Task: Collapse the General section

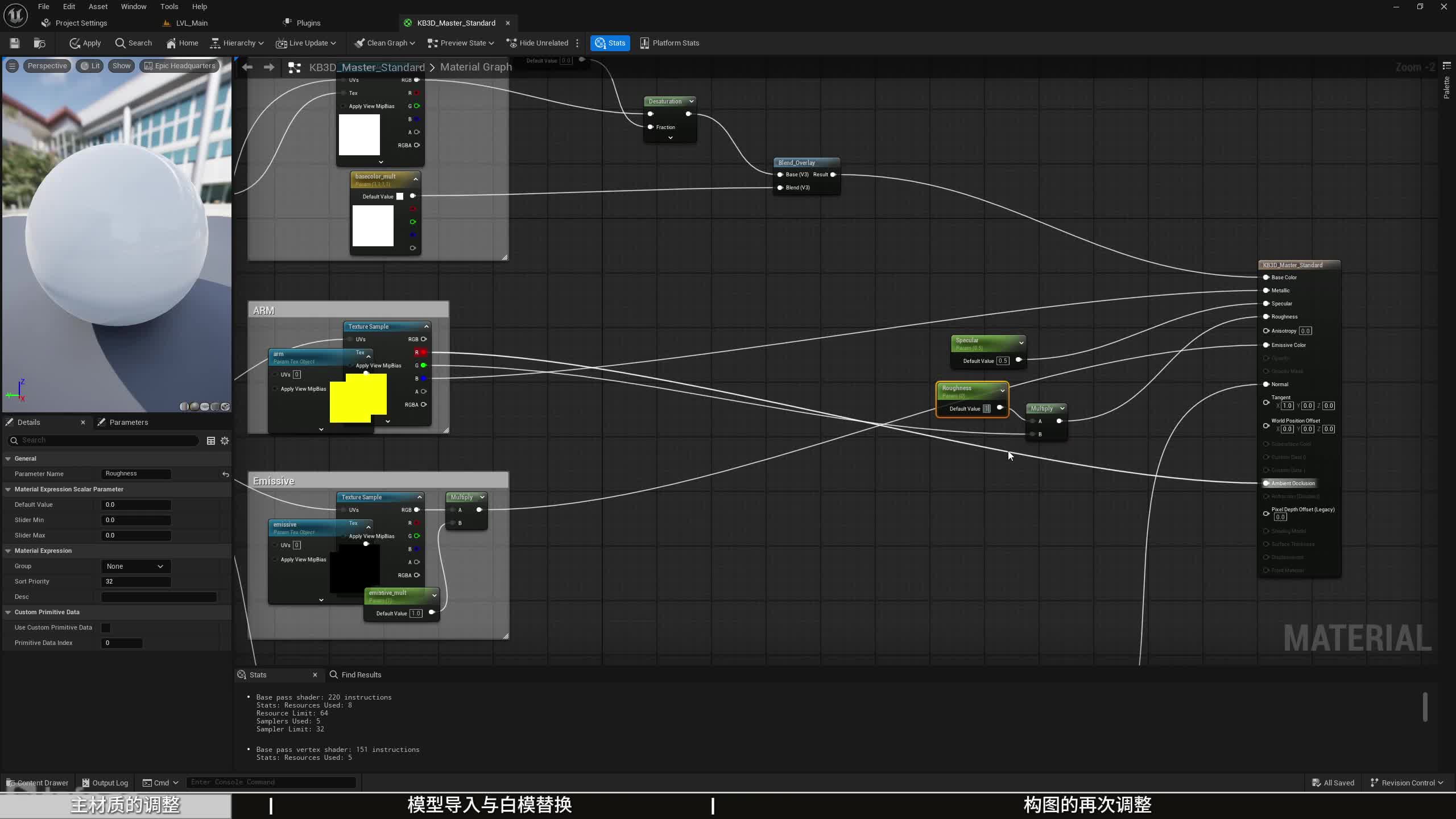Action: [9, 458]
